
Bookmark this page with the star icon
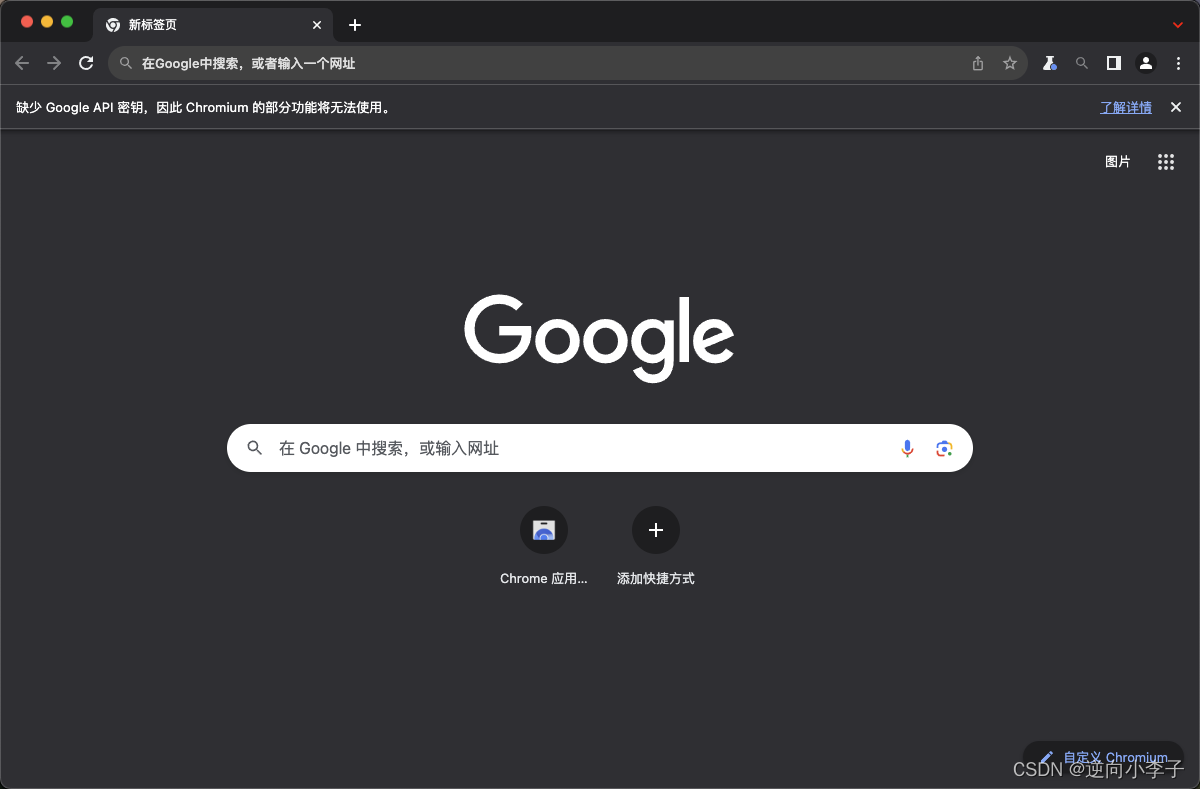point(1010,62)
